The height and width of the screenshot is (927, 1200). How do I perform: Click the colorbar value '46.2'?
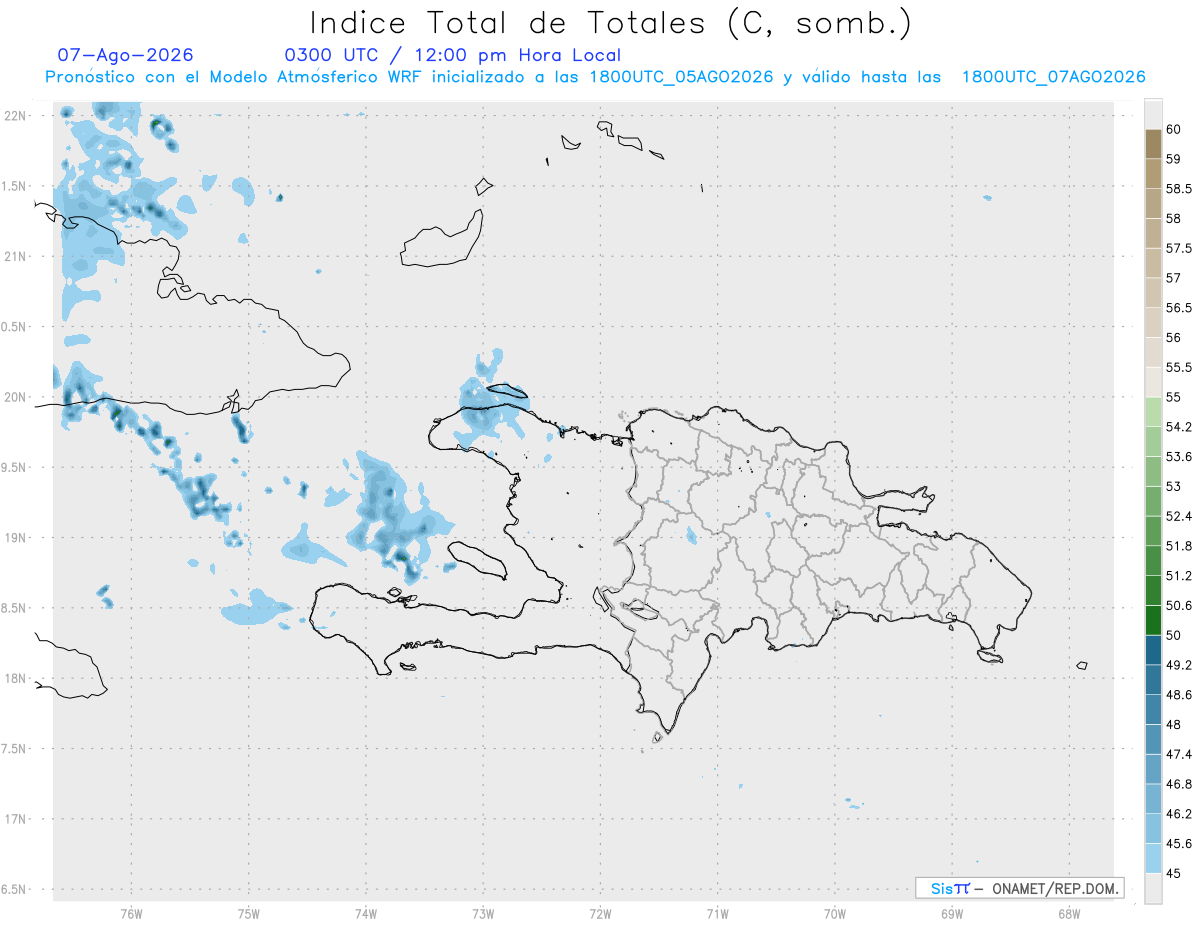(x=1178, y=814)
